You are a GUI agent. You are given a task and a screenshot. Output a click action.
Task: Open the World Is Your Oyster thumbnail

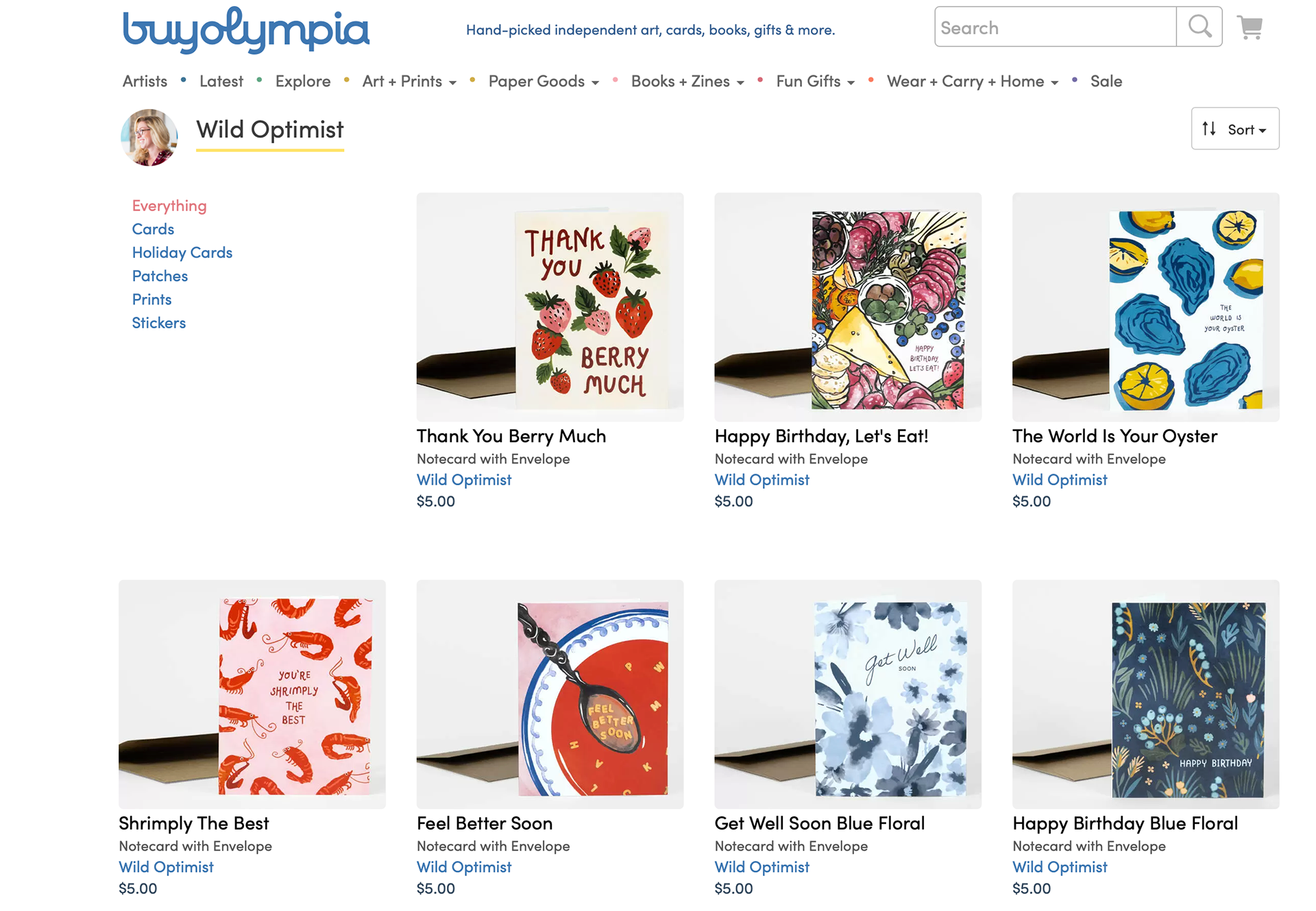click(x=1145, y=307)
